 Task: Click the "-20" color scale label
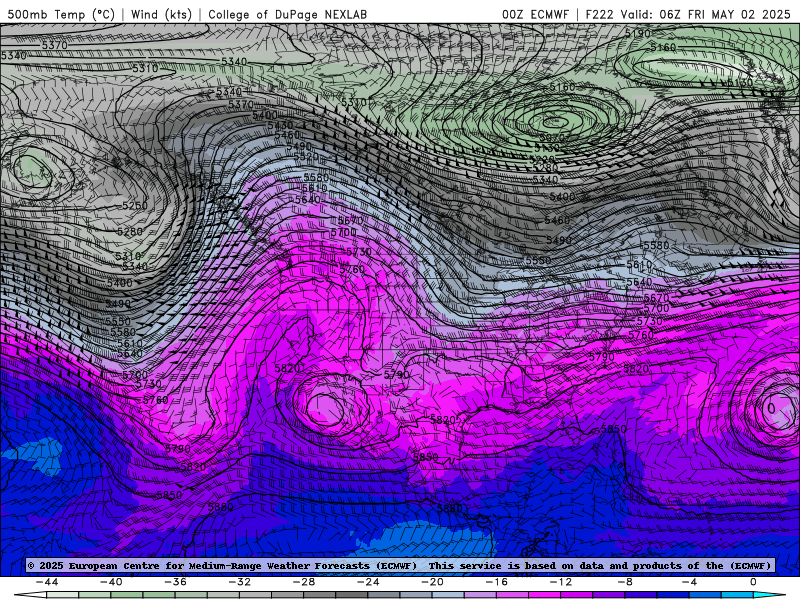point(433,582)
